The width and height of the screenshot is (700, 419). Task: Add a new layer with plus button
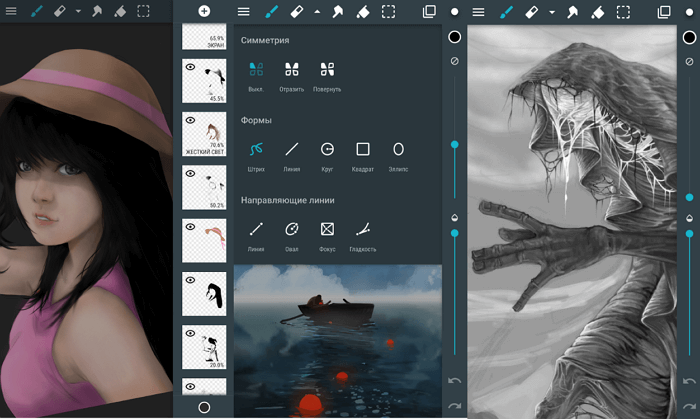tap(204, 11)
